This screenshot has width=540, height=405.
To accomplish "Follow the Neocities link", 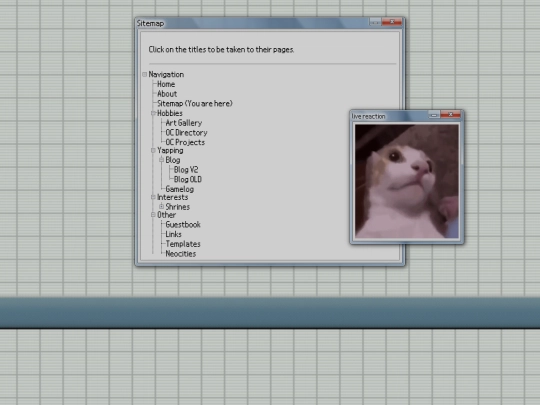I will [180, 253].
